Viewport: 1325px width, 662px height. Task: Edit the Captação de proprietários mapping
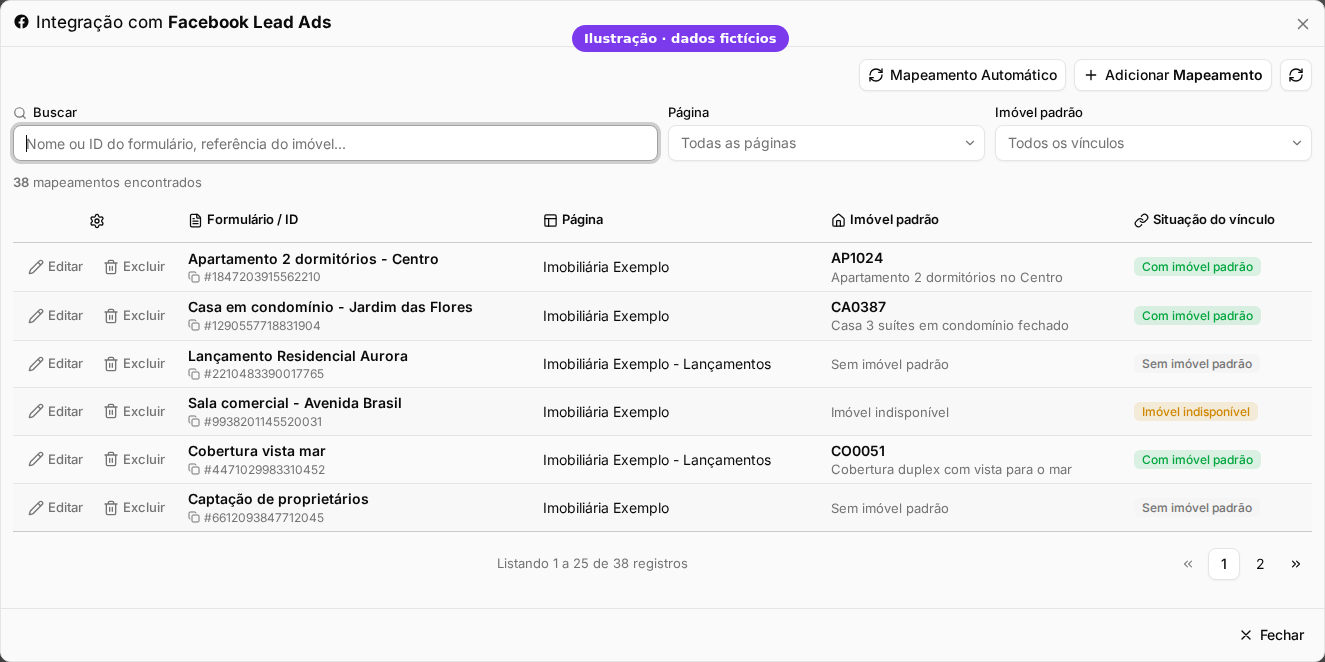coord(55,508)
